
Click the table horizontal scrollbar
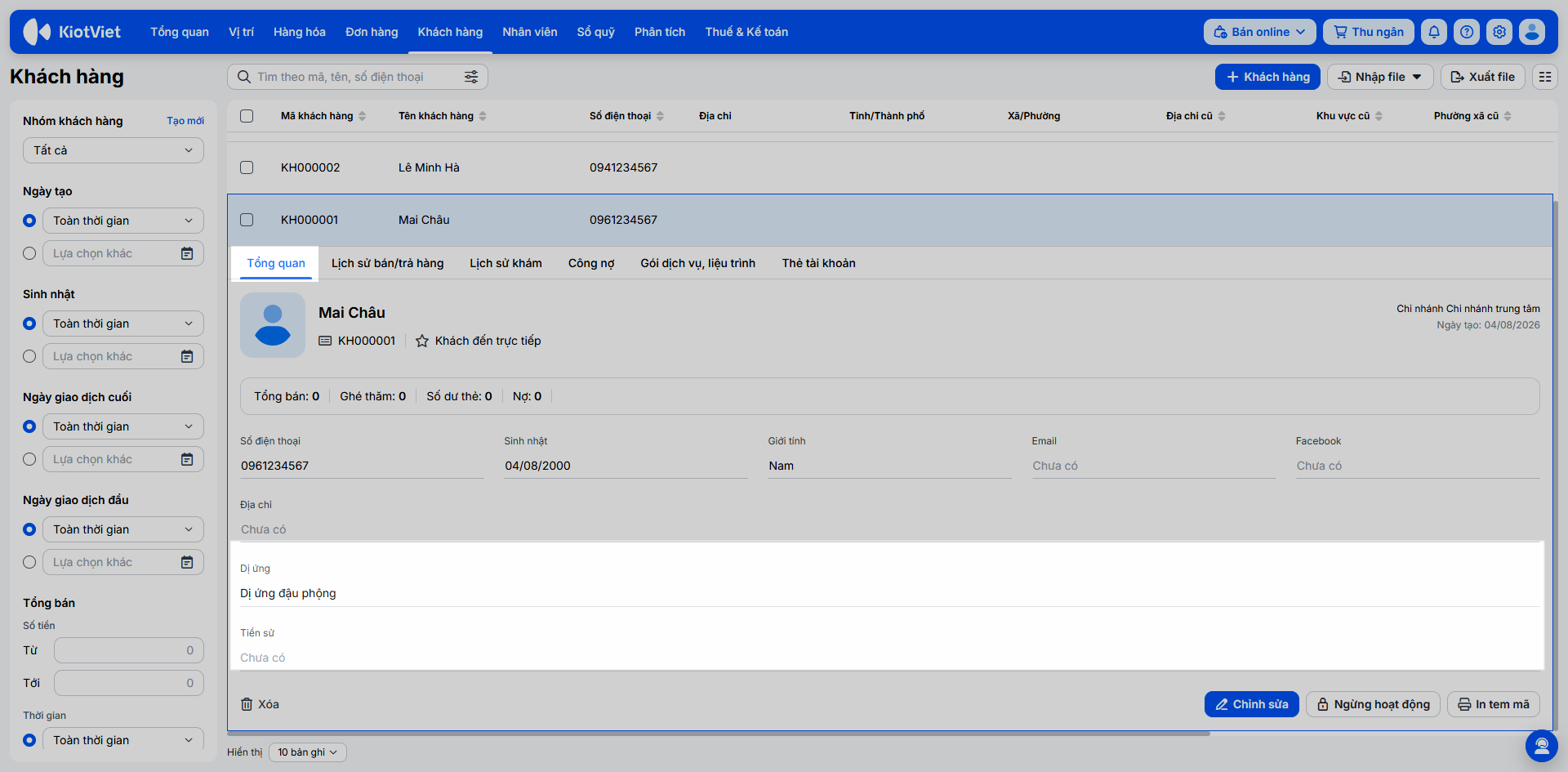[x=719, y=734]
